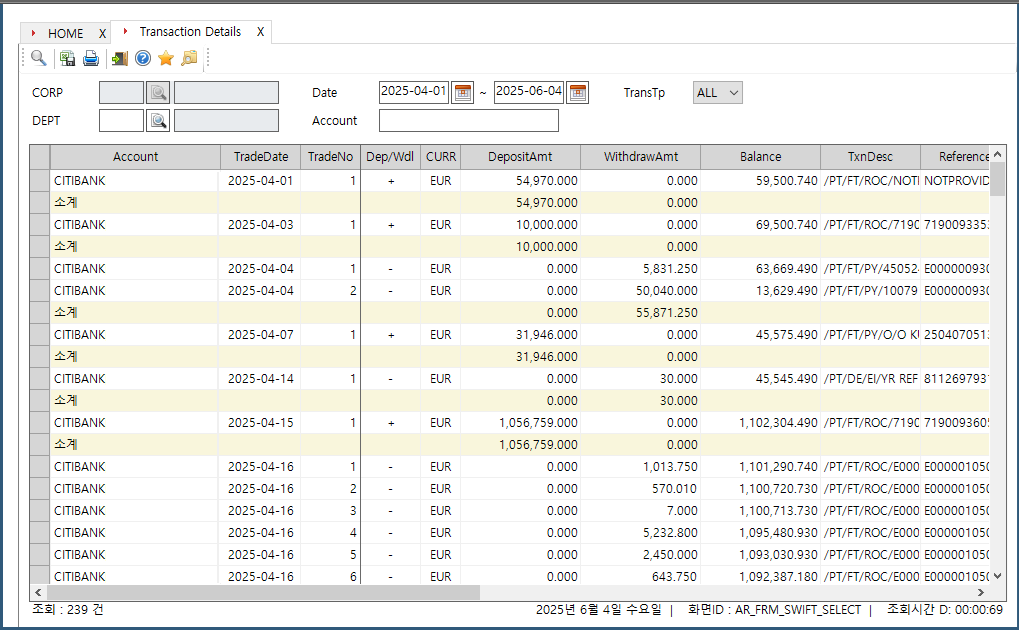Select balance 1,100,713.730

pos(760,511)
